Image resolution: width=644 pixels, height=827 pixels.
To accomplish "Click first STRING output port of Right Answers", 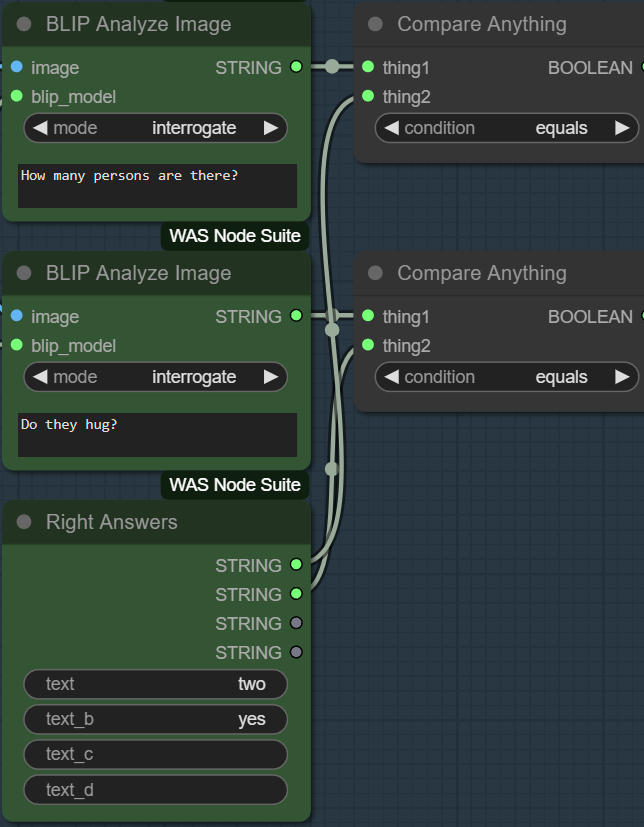I will (296, 566).
